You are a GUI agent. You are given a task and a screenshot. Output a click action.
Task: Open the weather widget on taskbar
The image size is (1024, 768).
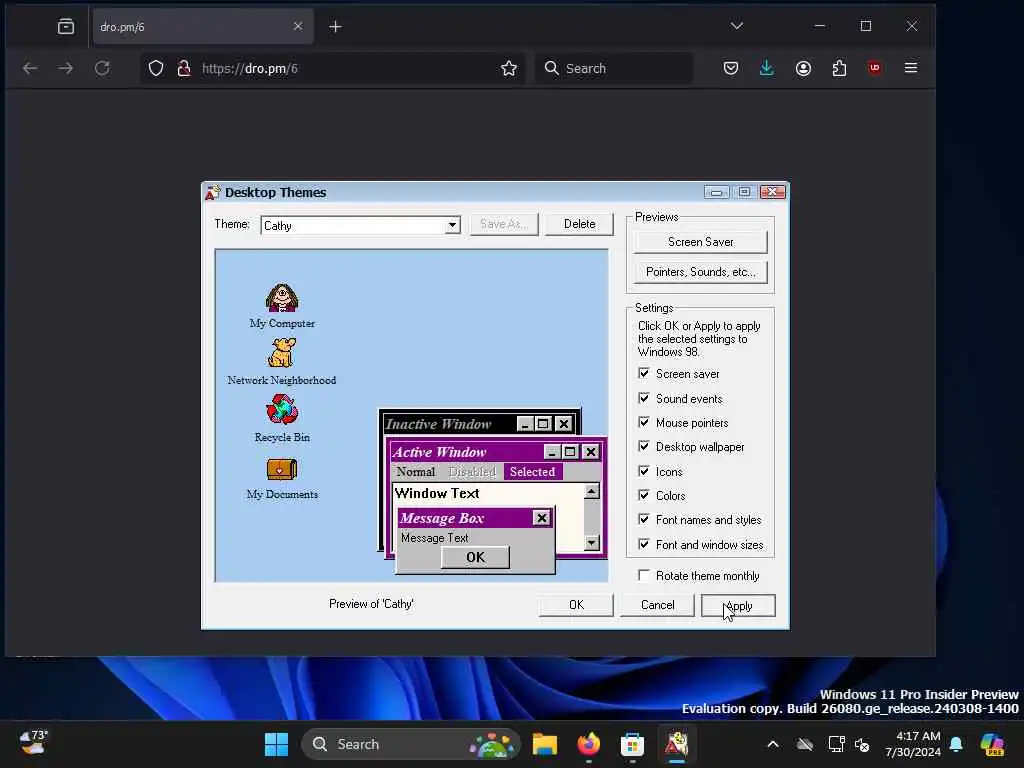coord(33,743)
